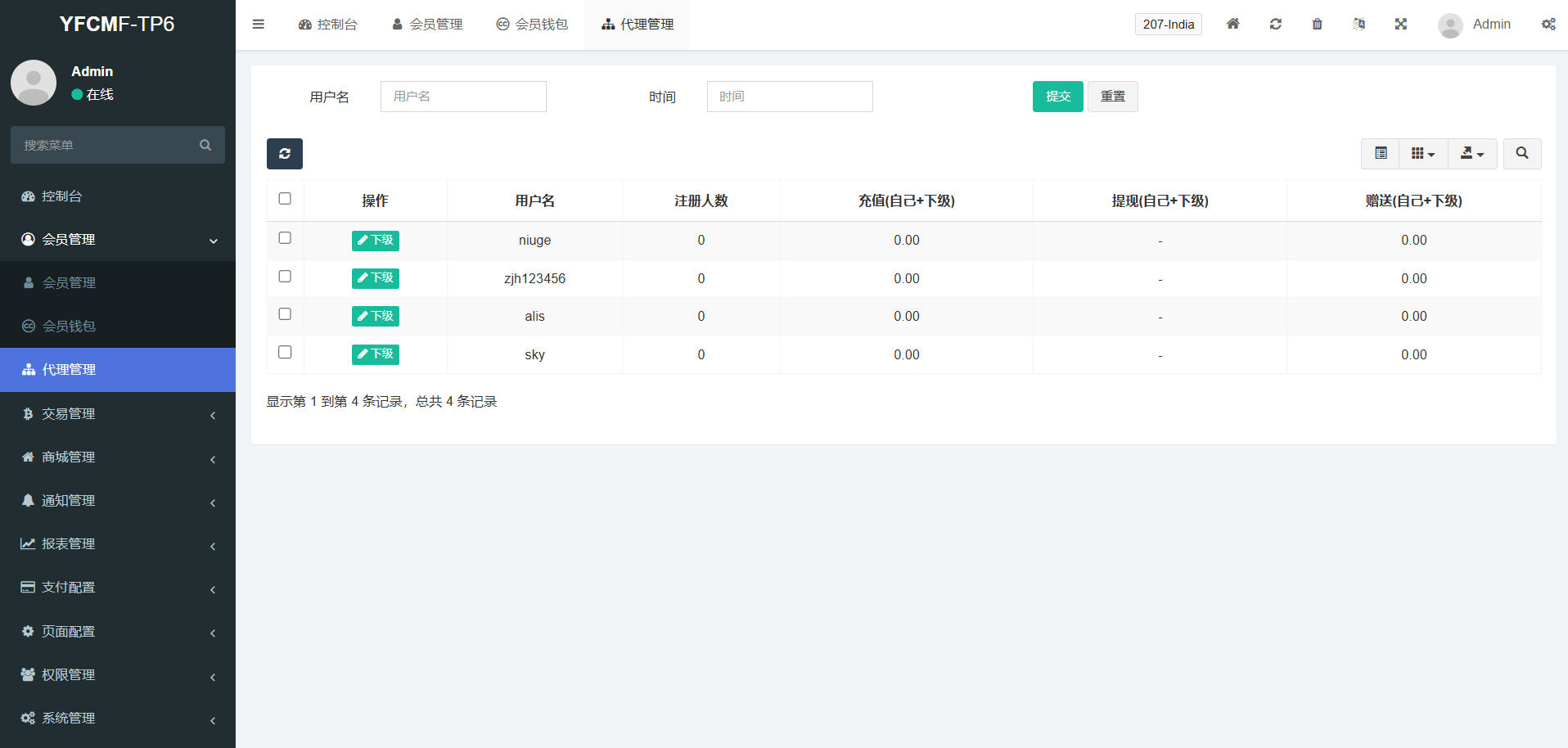1568x748 pixels.
Task: Click the green 提交 button
Action: (1057, 97)
